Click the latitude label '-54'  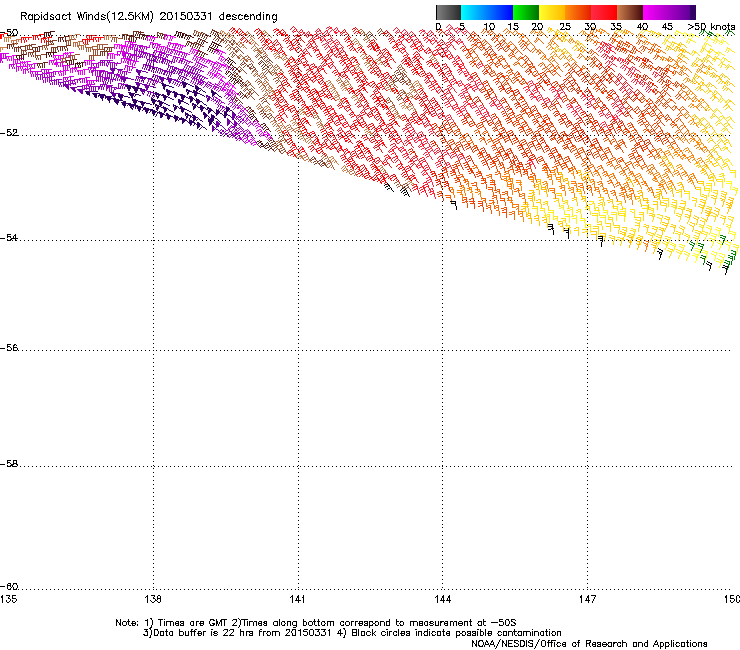click(9, 237)
